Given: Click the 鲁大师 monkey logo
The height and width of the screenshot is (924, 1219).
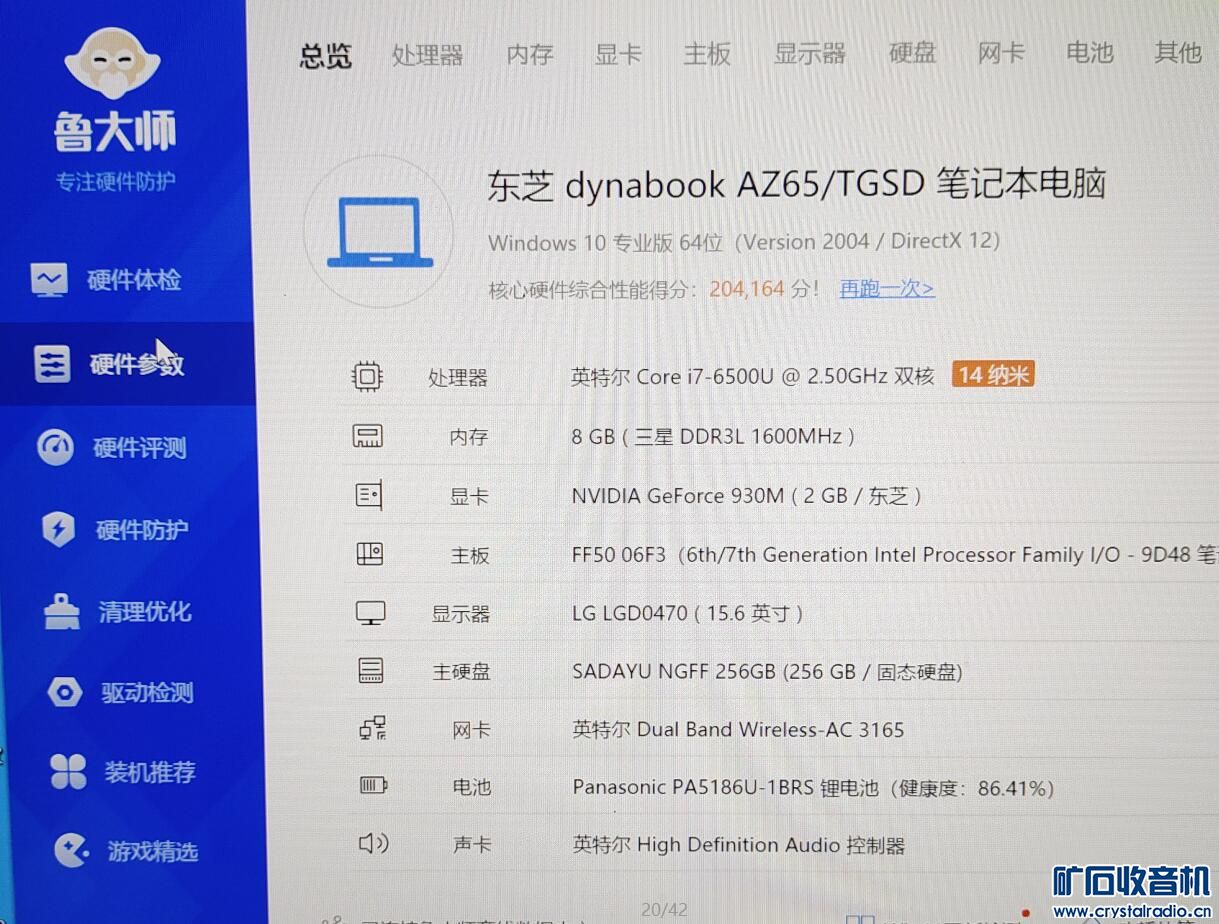Looking at the screenshot, I should click(x=113, y=62).
